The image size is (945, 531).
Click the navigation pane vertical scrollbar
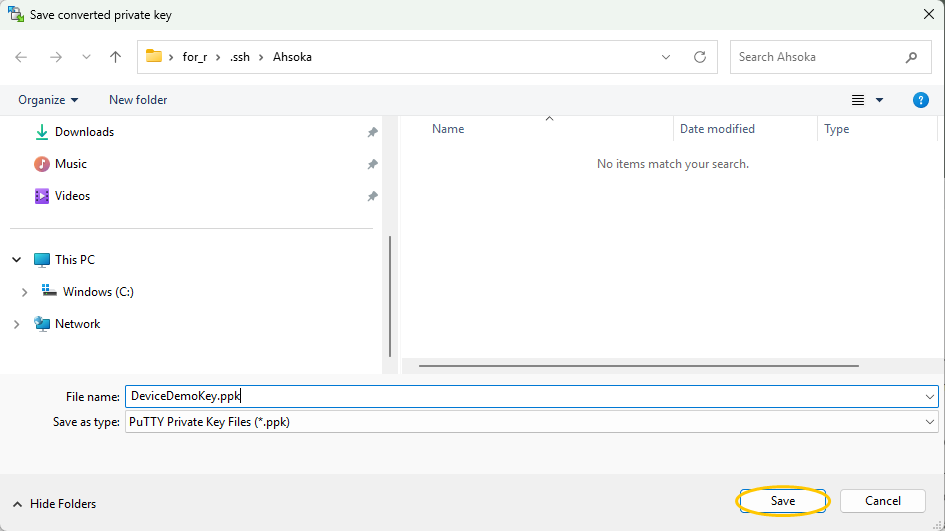pos(390,296)
